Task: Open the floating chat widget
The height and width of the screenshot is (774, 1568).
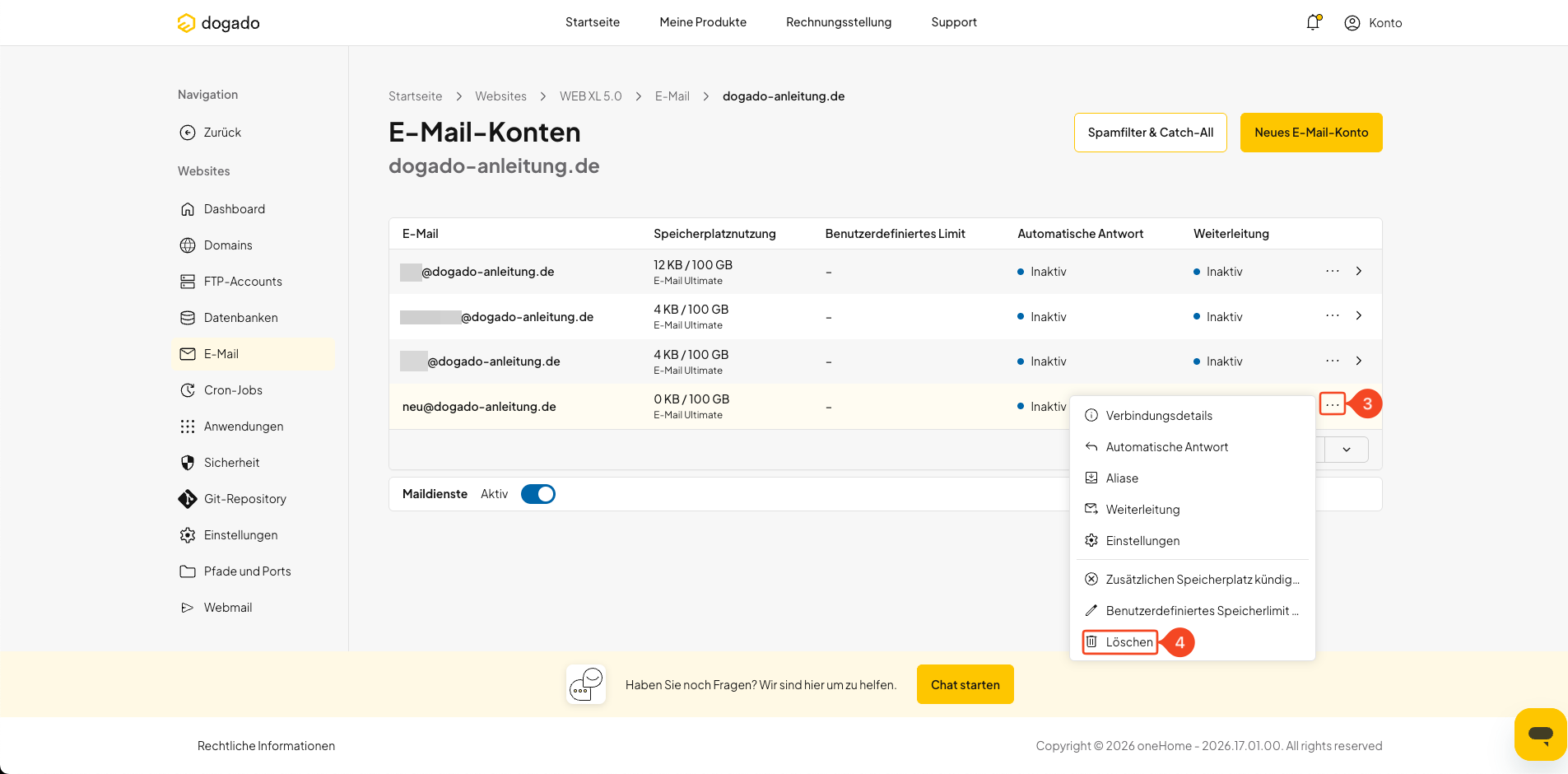Action: point(1540,734)
